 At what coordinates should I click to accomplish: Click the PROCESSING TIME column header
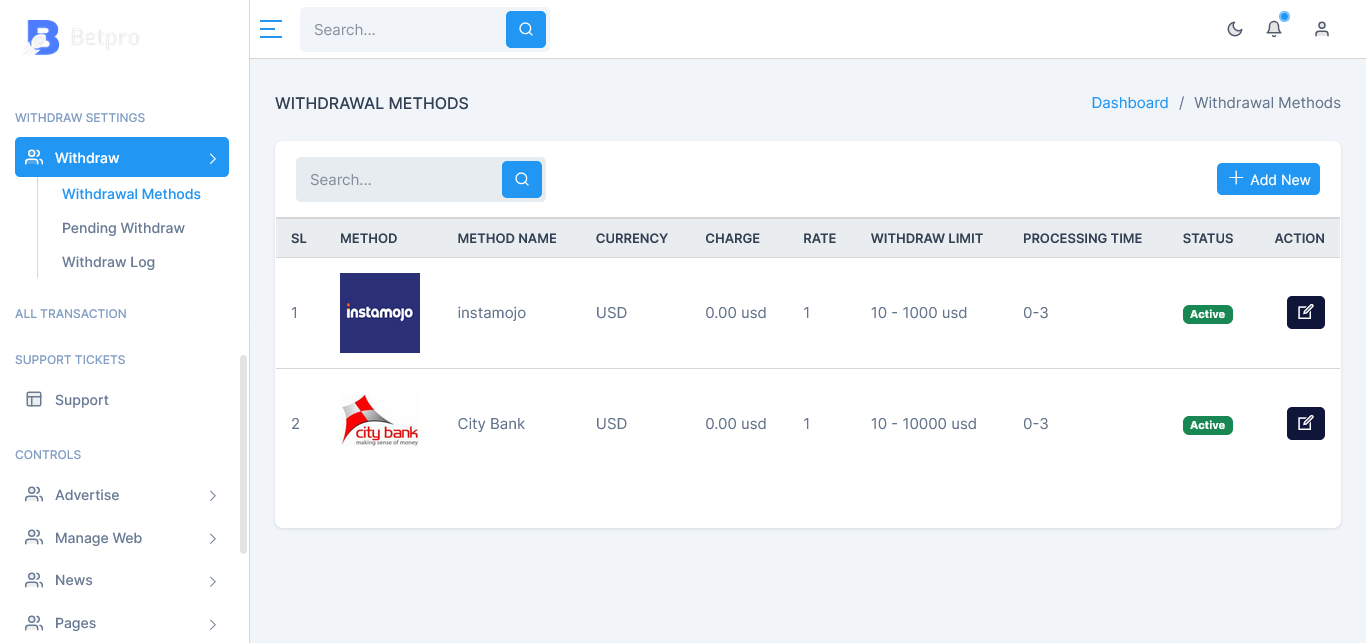(x=1082, y=238)
